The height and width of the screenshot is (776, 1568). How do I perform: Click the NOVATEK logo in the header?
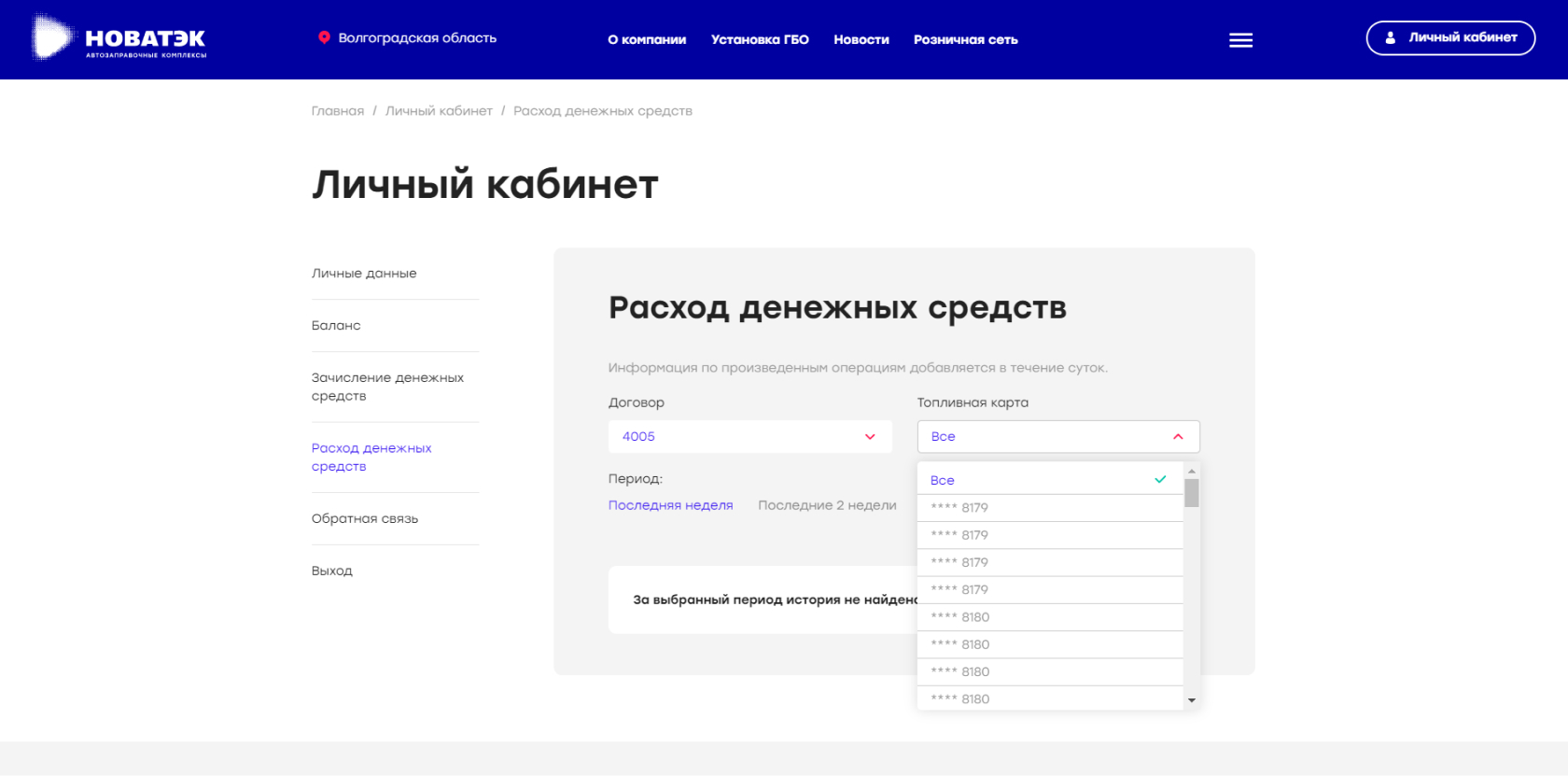(x=119, y=39)
